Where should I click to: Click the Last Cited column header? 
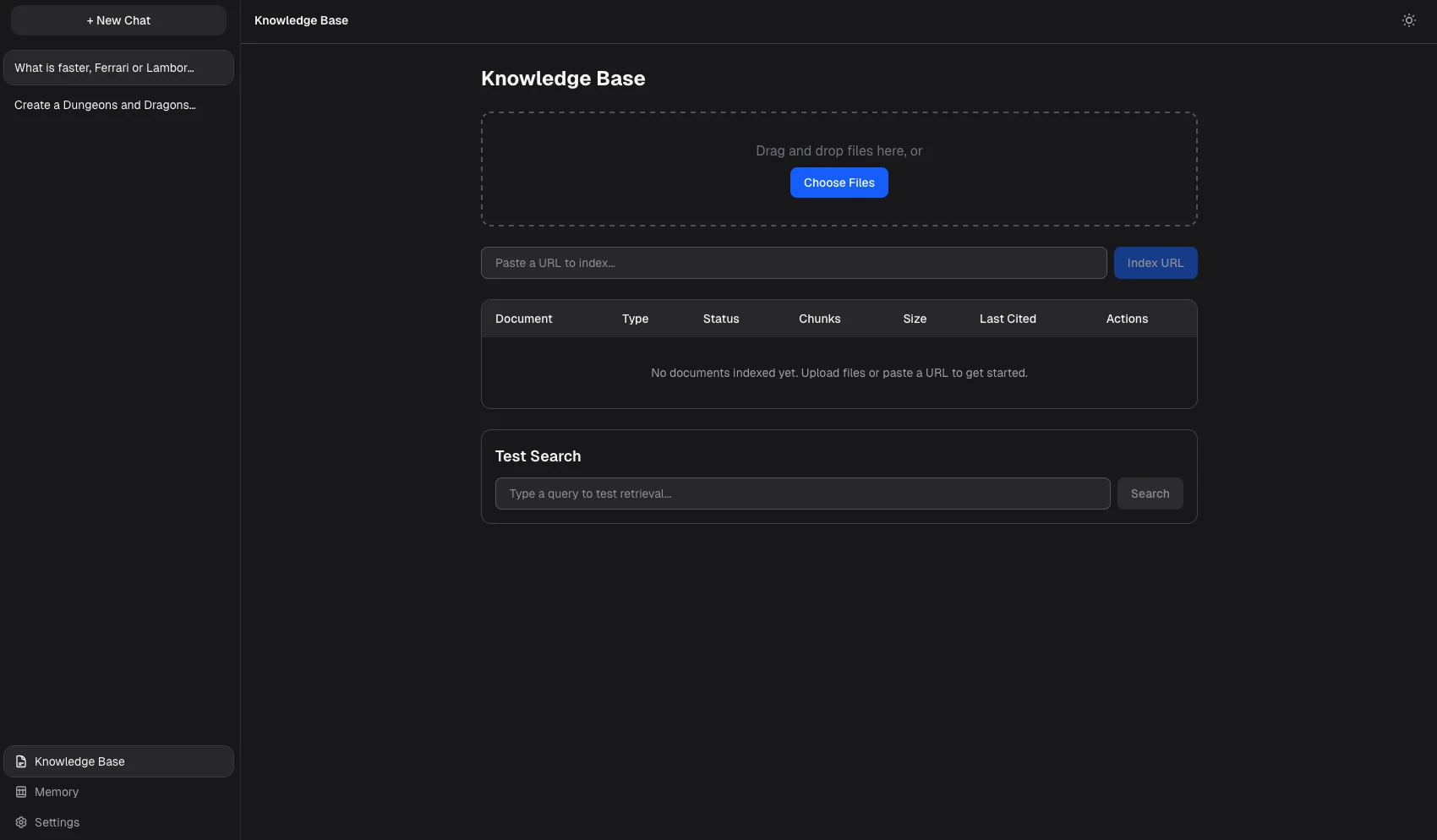point(1008,319)
